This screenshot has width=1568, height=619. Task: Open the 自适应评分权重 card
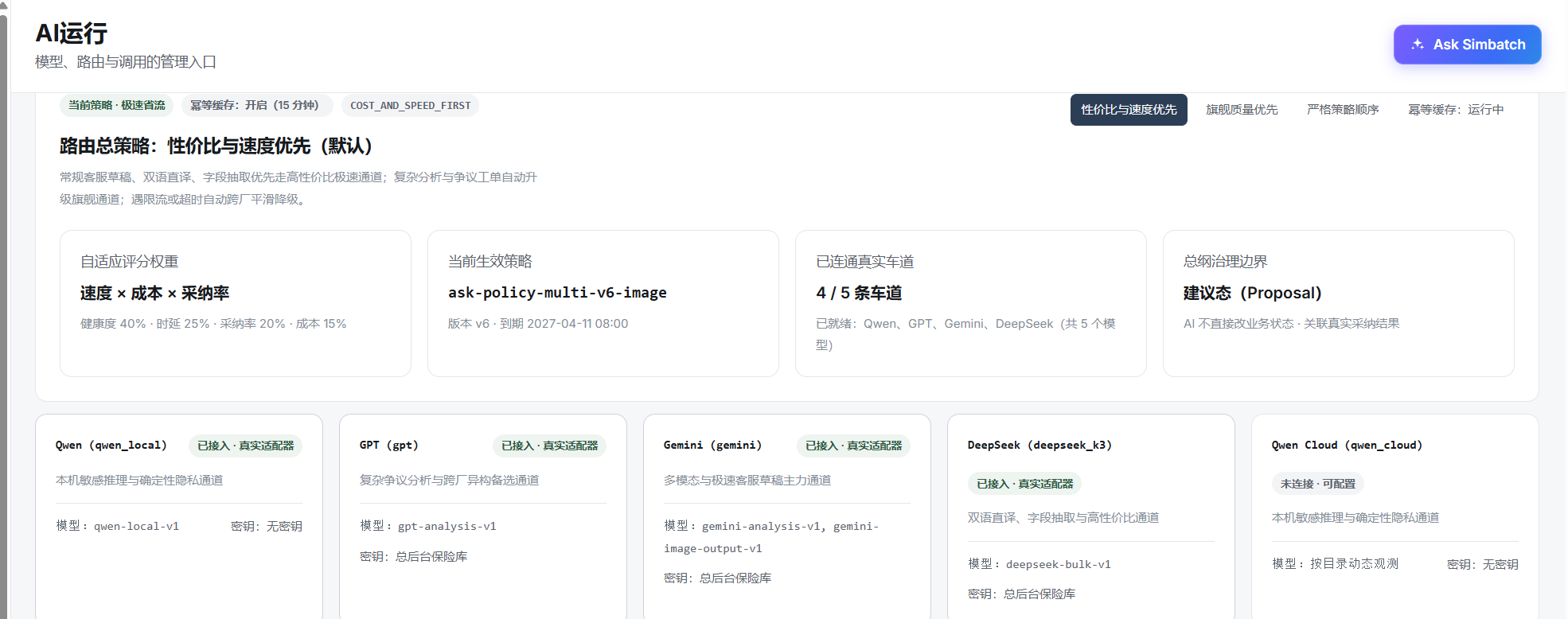coord(236,303)
